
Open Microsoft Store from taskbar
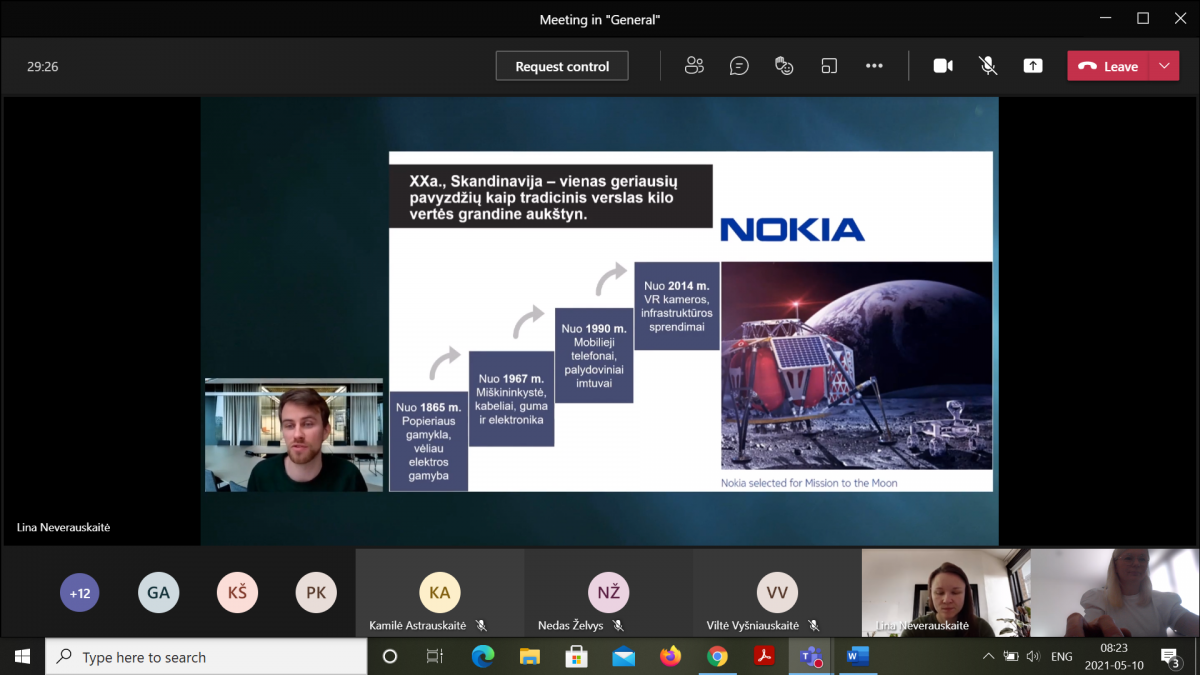577,657
